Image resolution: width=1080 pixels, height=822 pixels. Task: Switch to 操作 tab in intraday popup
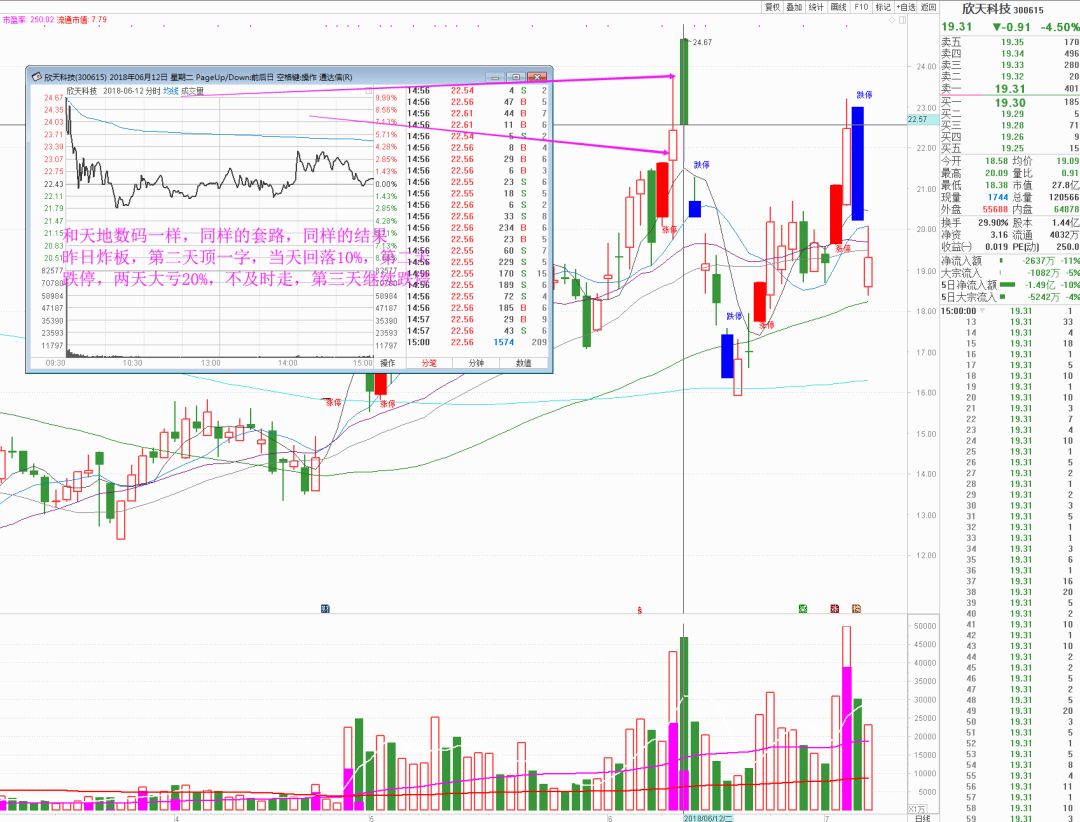[x=388, y=363]
